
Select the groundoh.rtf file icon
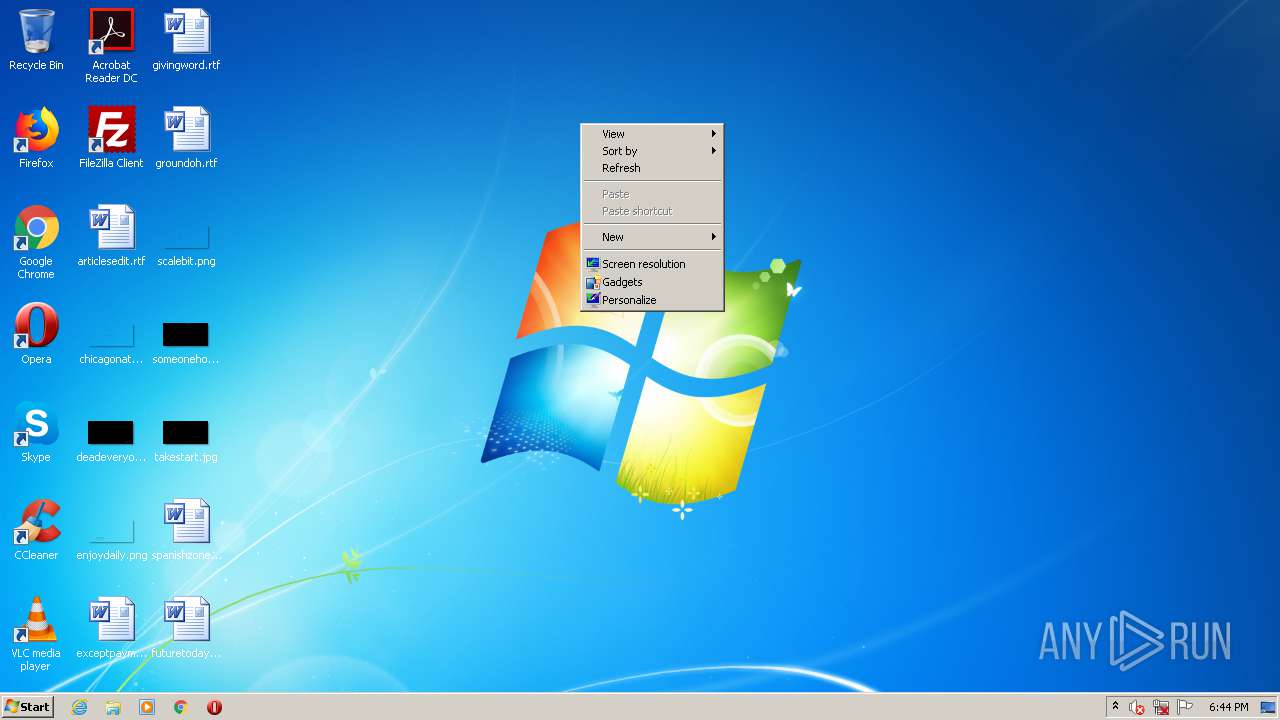click(x=186, y=138)
